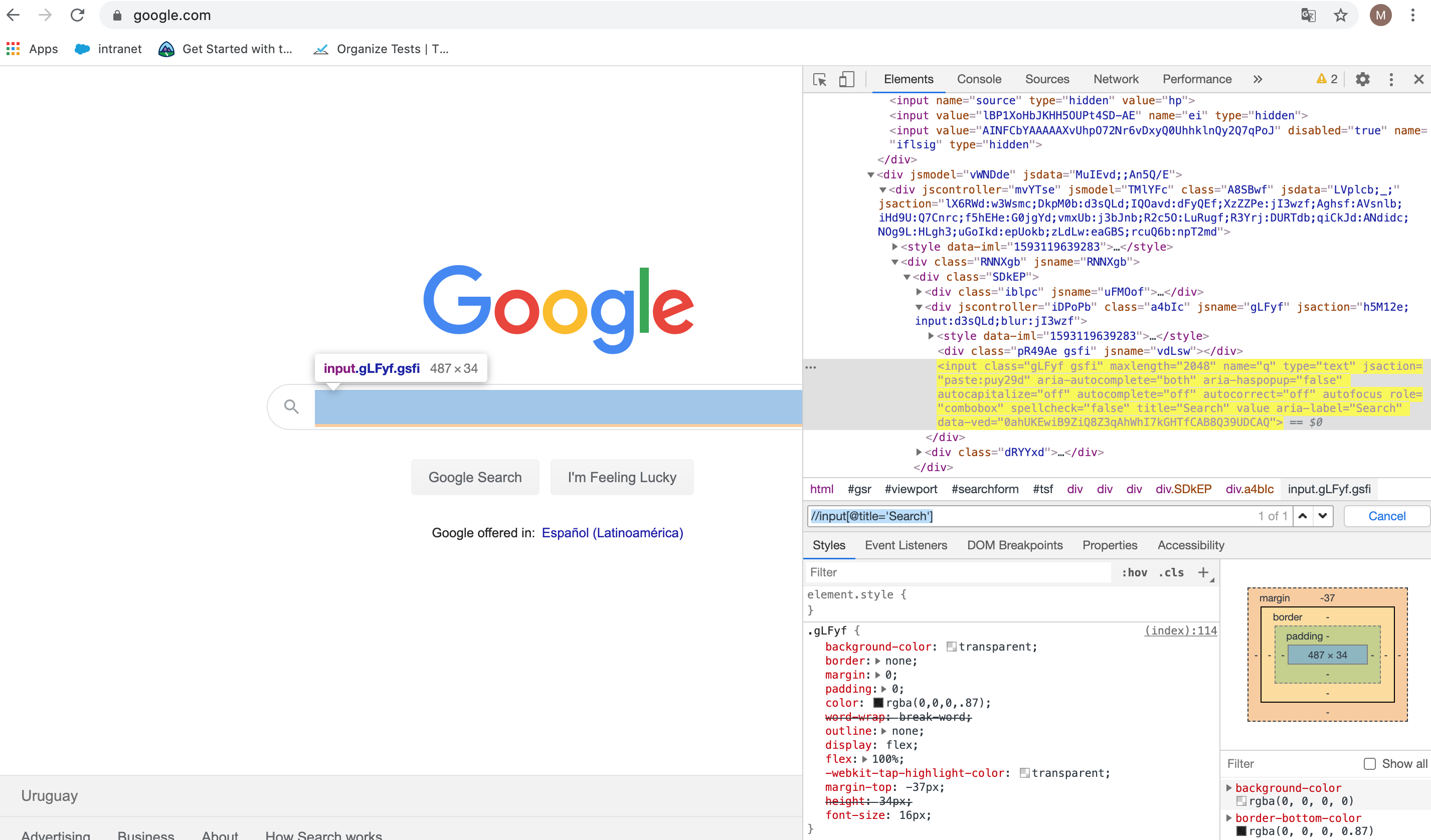Open the DevTools customize three-dot menu
This screenshot has width=1431, height=840.
click(1391, 80)
